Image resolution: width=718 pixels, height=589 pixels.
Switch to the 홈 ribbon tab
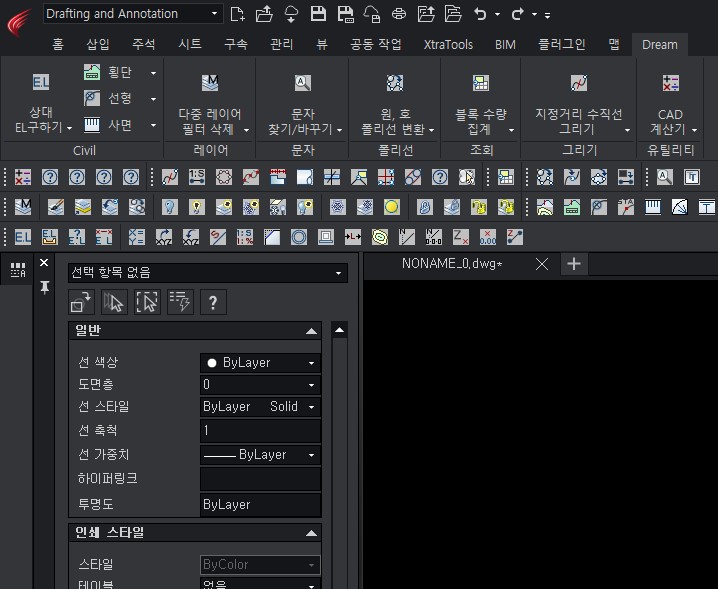(58, 44)
